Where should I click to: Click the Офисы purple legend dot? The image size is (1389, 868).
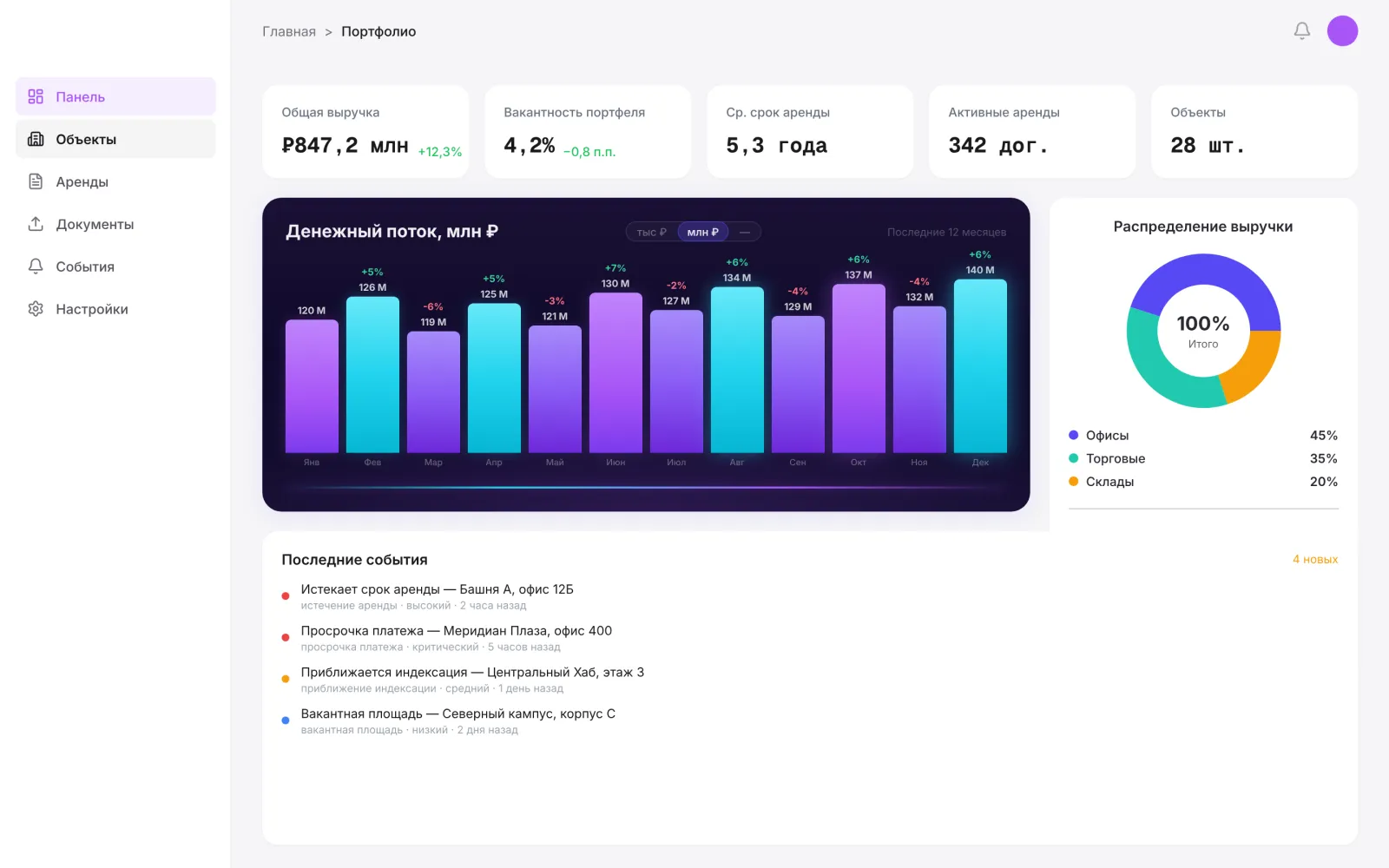1074,435
